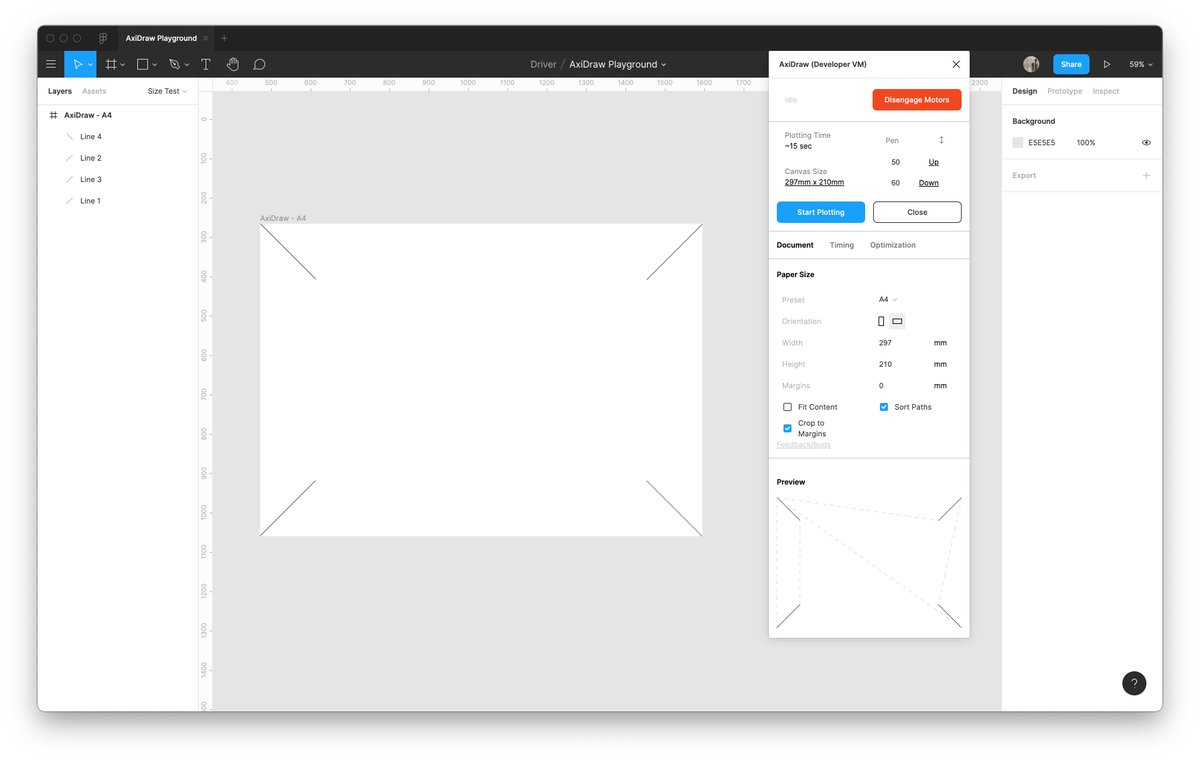
Task: Select the Comment tool
Action: (x=259, y=64)
